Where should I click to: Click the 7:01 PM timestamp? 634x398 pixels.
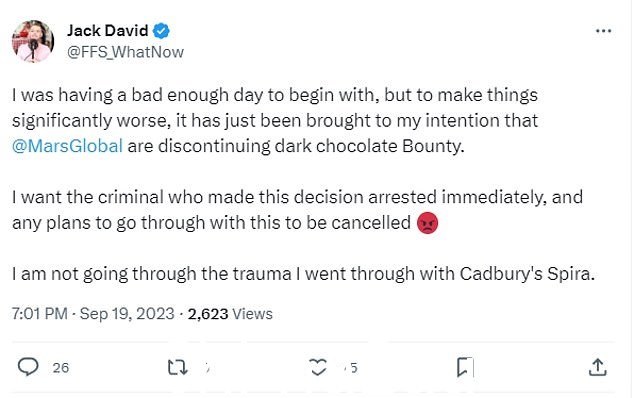40,314
